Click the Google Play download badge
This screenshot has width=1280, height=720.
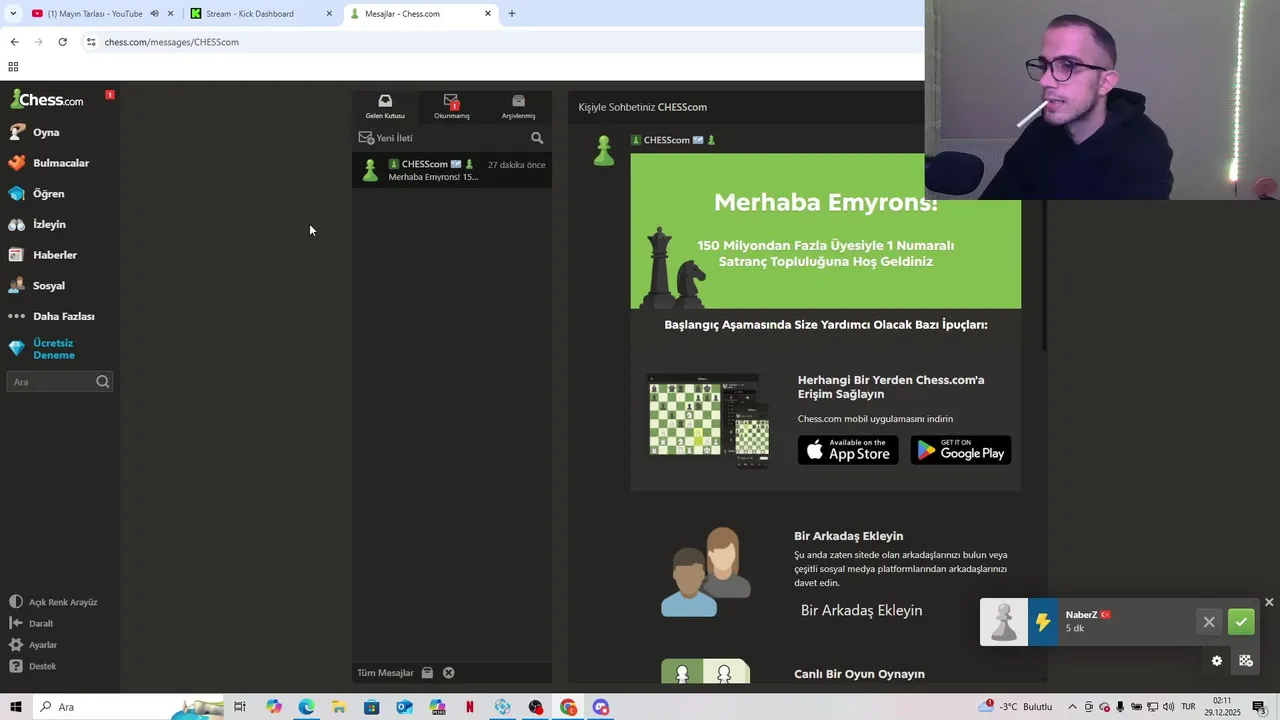click(961, 450)
